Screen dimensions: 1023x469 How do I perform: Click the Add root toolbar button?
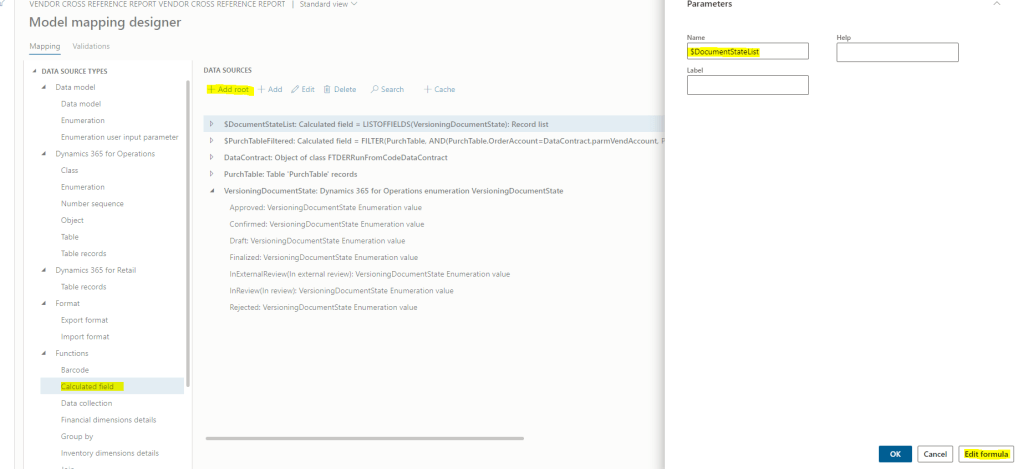coord(228,89)
